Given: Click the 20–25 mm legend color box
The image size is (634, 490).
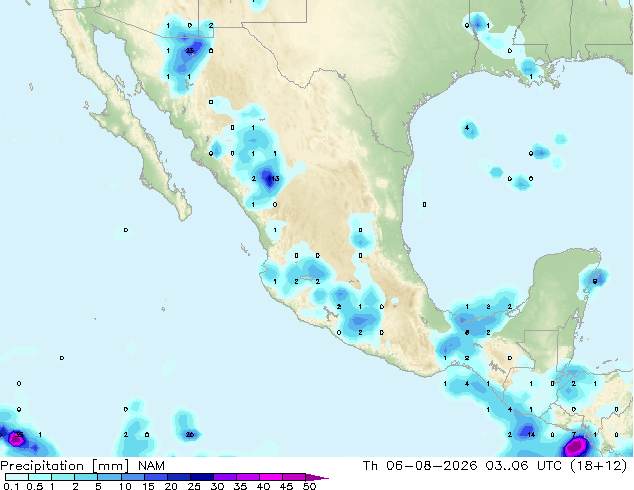Looking at the screenshot, I should point(178,477).
